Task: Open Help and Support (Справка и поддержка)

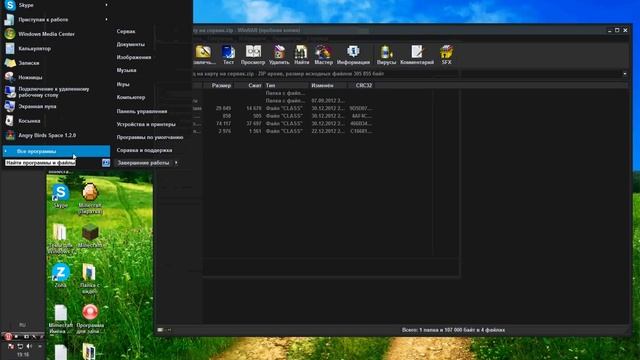Action: (144, 150)
